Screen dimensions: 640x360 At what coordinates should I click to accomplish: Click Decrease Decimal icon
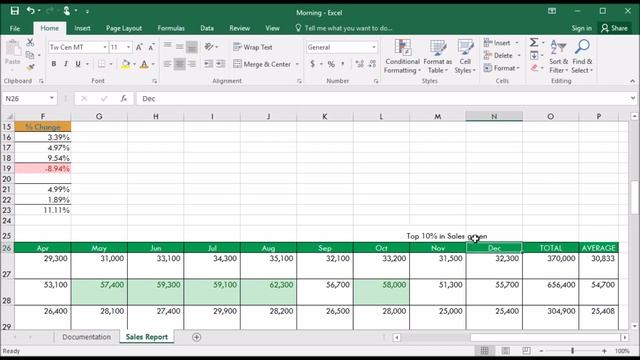click(372, 64)
